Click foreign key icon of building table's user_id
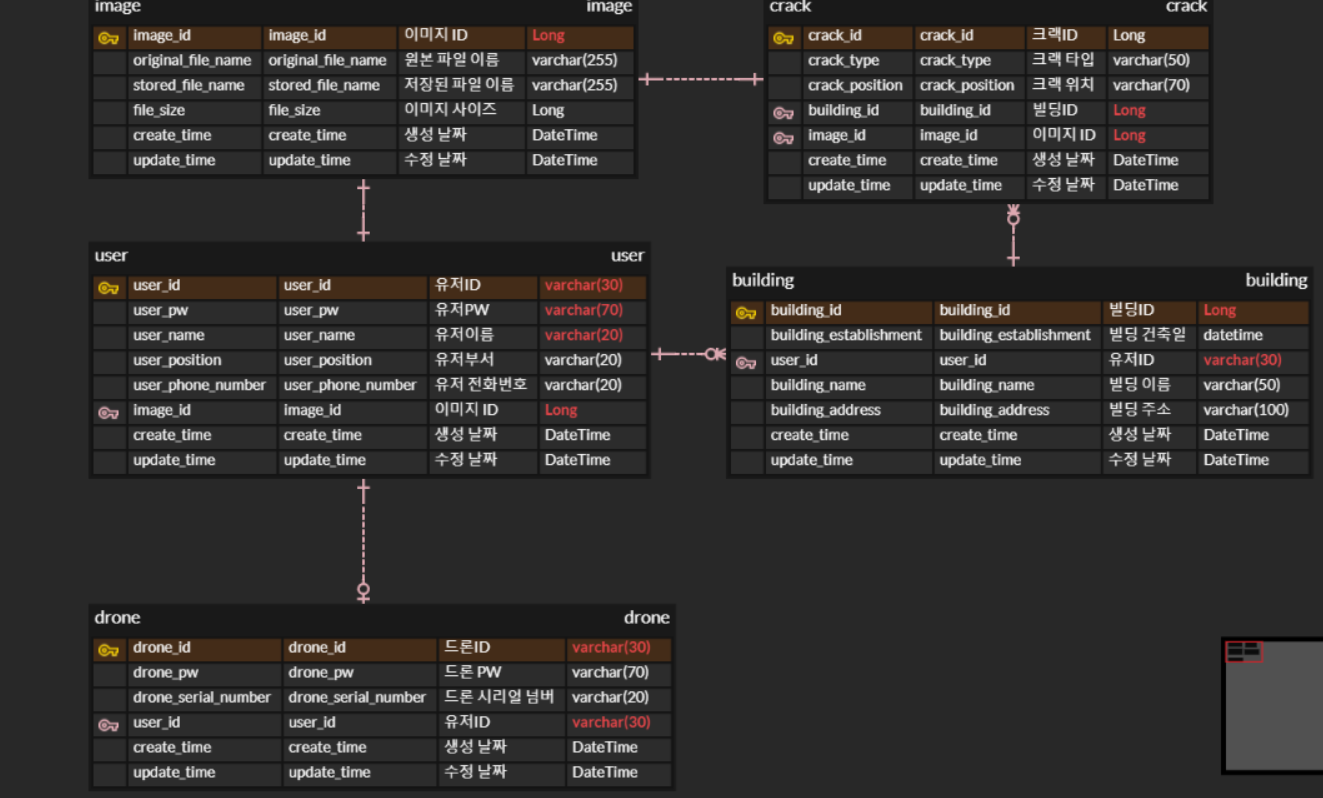The image size is (1323, 798). (746, 363)
